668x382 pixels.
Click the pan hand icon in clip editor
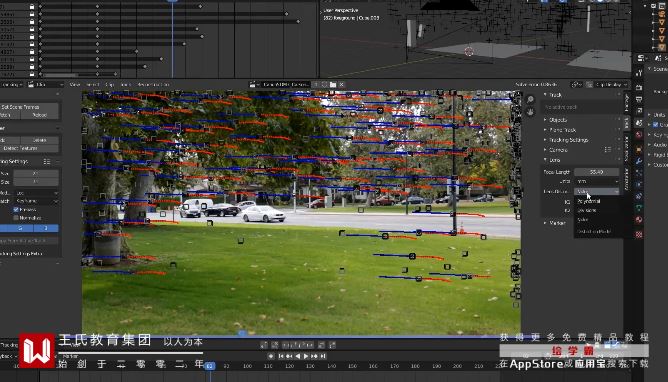click(x=530, y=112)
